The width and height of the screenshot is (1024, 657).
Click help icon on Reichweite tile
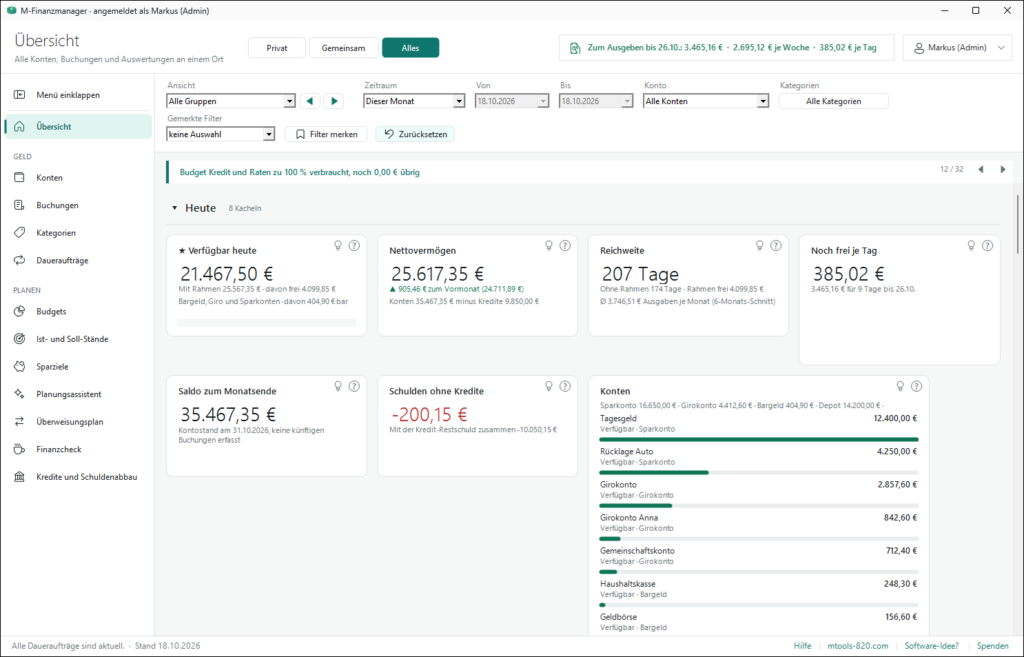pyautogui.click(x=776, y=246)
